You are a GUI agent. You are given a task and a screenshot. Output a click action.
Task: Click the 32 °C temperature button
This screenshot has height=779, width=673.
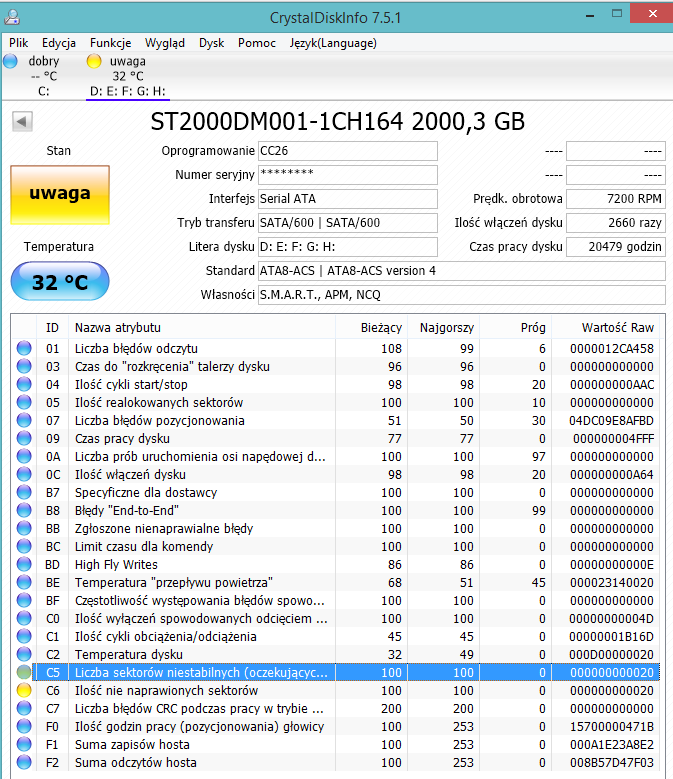tap(60, 282)
